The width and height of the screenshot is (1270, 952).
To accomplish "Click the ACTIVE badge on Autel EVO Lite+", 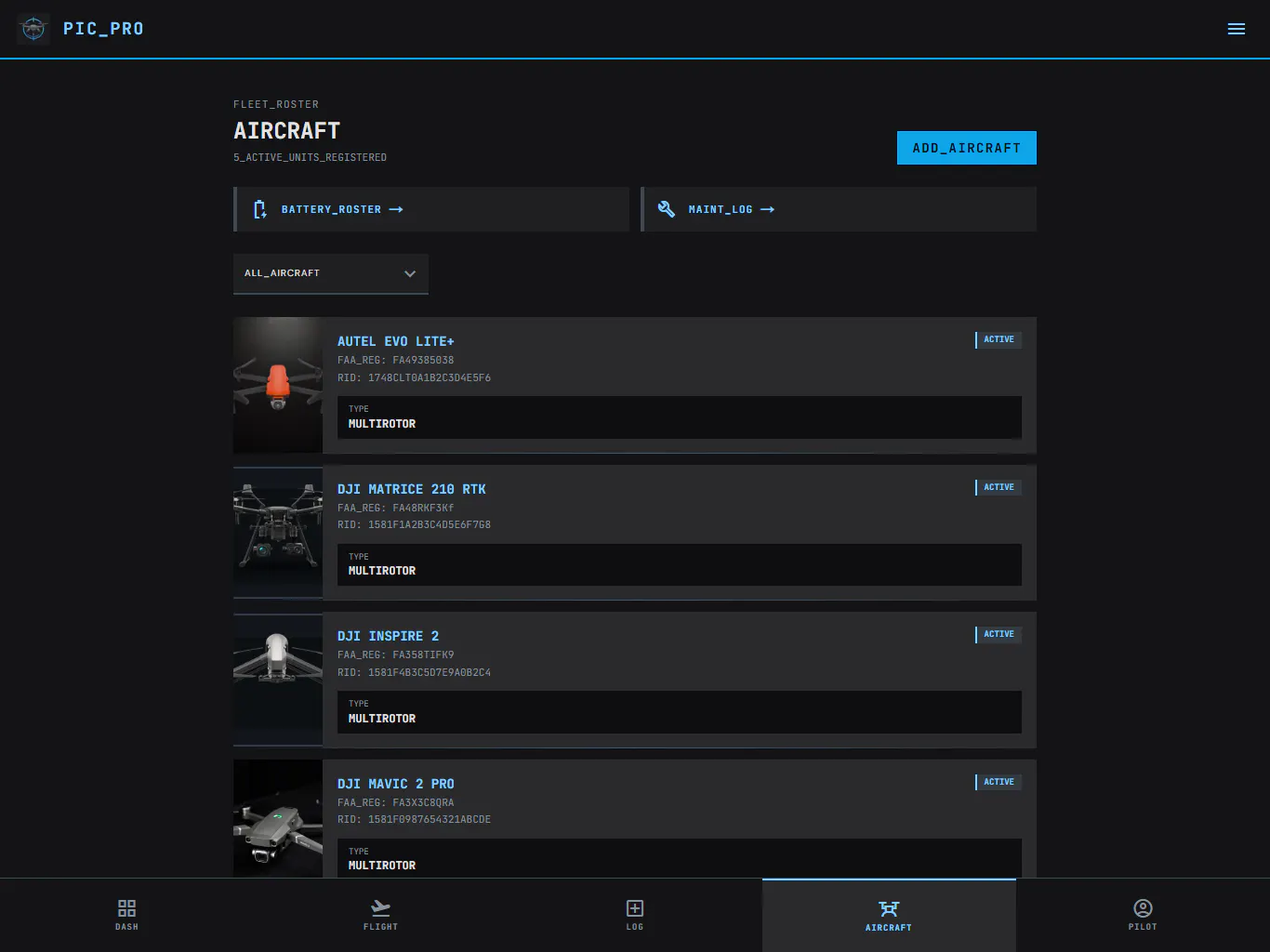I will (999, 339).
